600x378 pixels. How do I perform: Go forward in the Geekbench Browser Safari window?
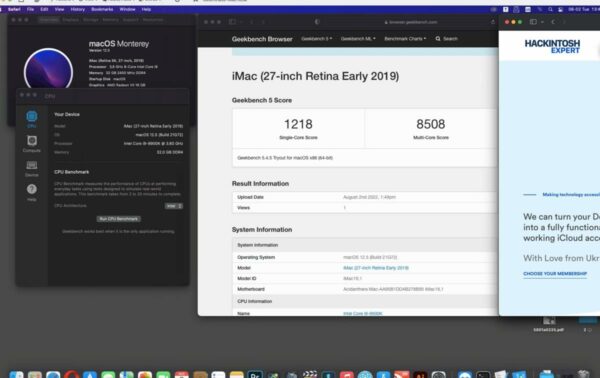tap(263, 22)
